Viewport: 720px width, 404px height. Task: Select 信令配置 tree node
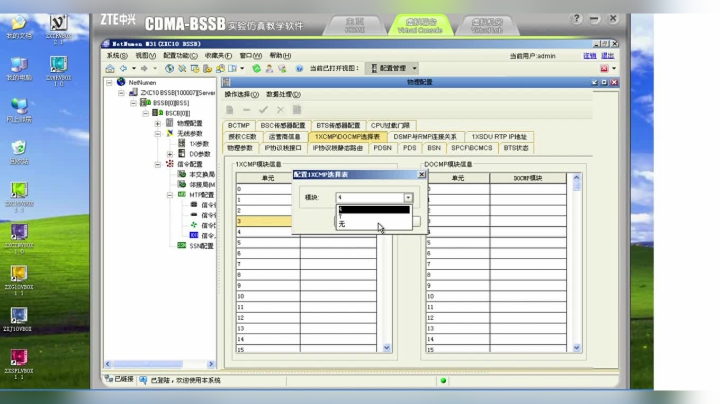coord(190,164)
